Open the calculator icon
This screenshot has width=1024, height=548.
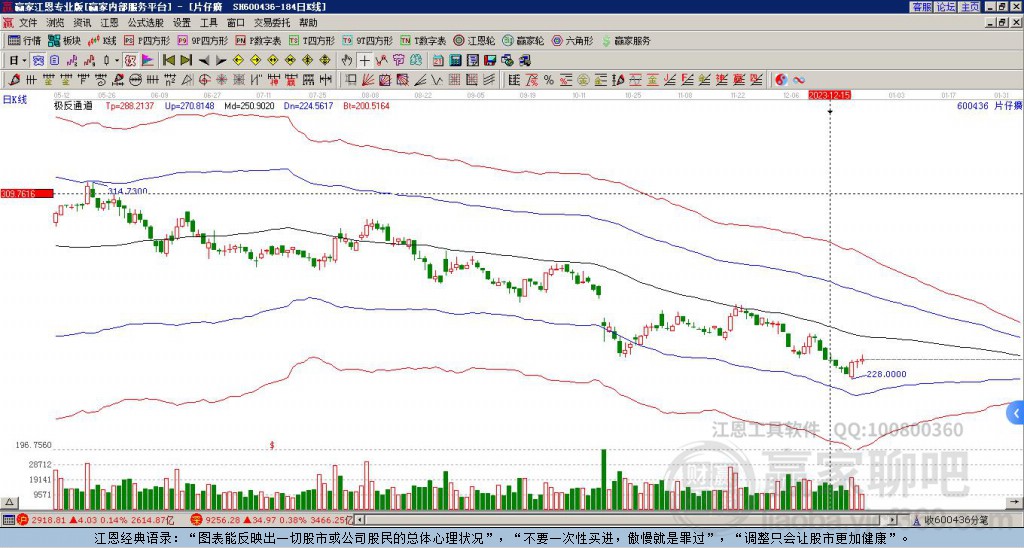tap(455, 61)
